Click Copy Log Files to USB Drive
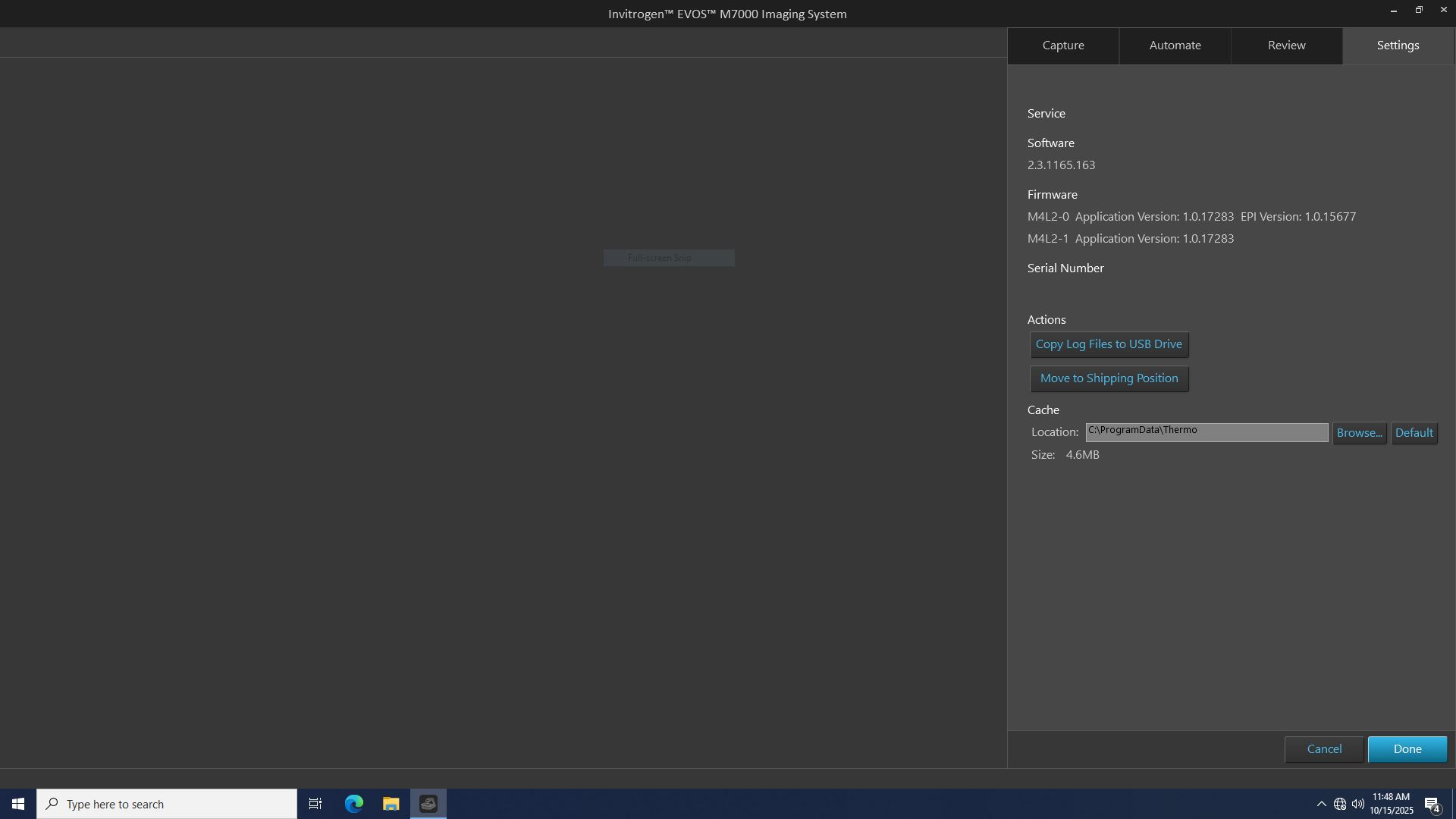1456x819 pixels. coord(1108,344)
